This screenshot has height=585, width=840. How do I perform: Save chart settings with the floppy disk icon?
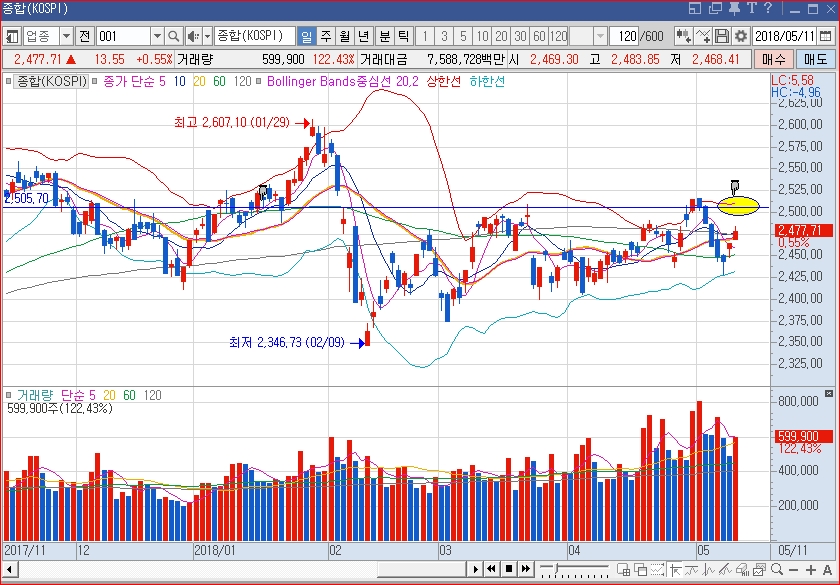pos(723,35)
